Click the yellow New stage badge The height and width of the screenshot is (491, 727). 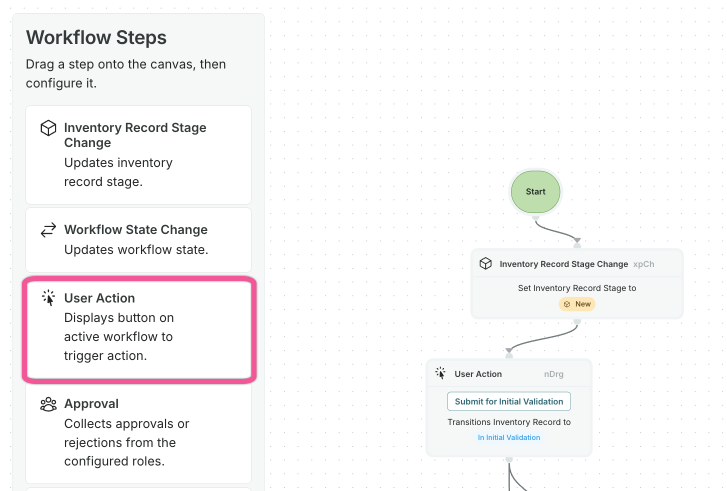point(577,304)
